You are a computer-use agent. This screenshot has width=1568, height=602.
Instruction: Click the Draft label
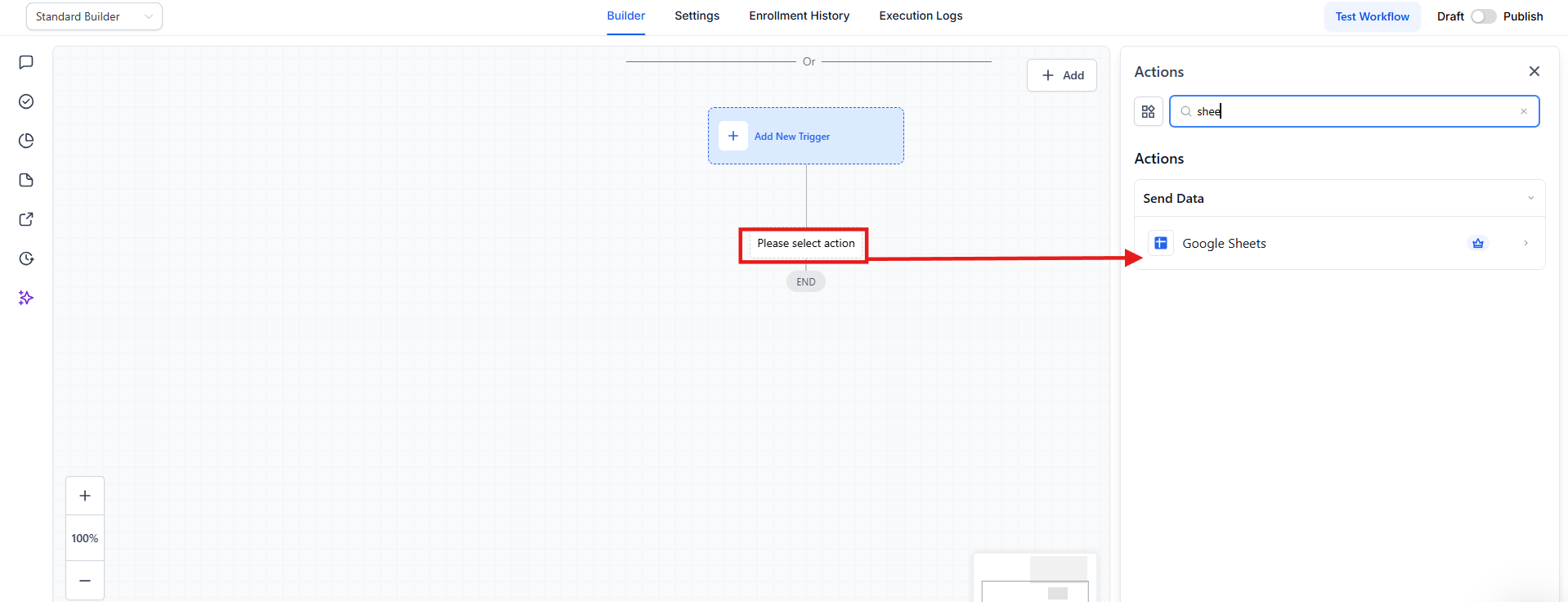[x=1450, y=16]
